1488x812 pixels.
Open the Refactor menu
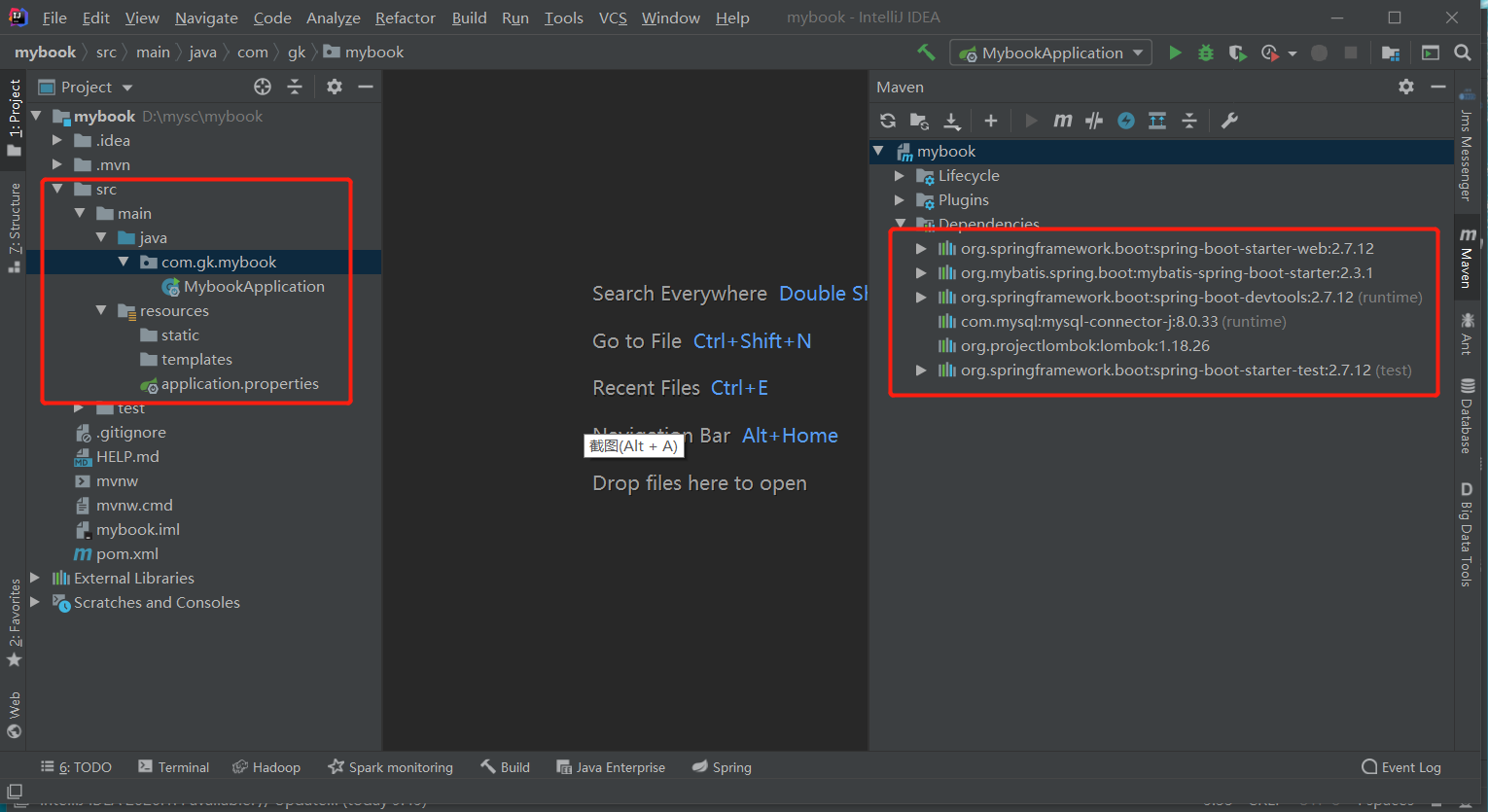coord(406,18)
